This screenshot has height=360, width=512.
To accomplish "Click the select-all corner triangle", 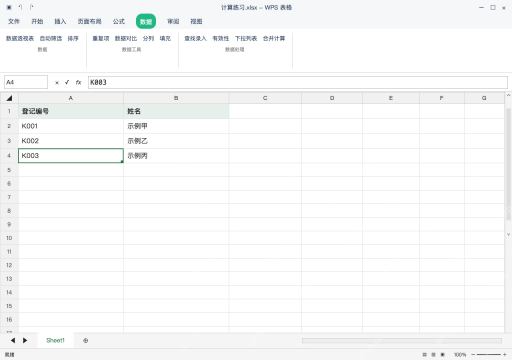I will tap(9, 98).
